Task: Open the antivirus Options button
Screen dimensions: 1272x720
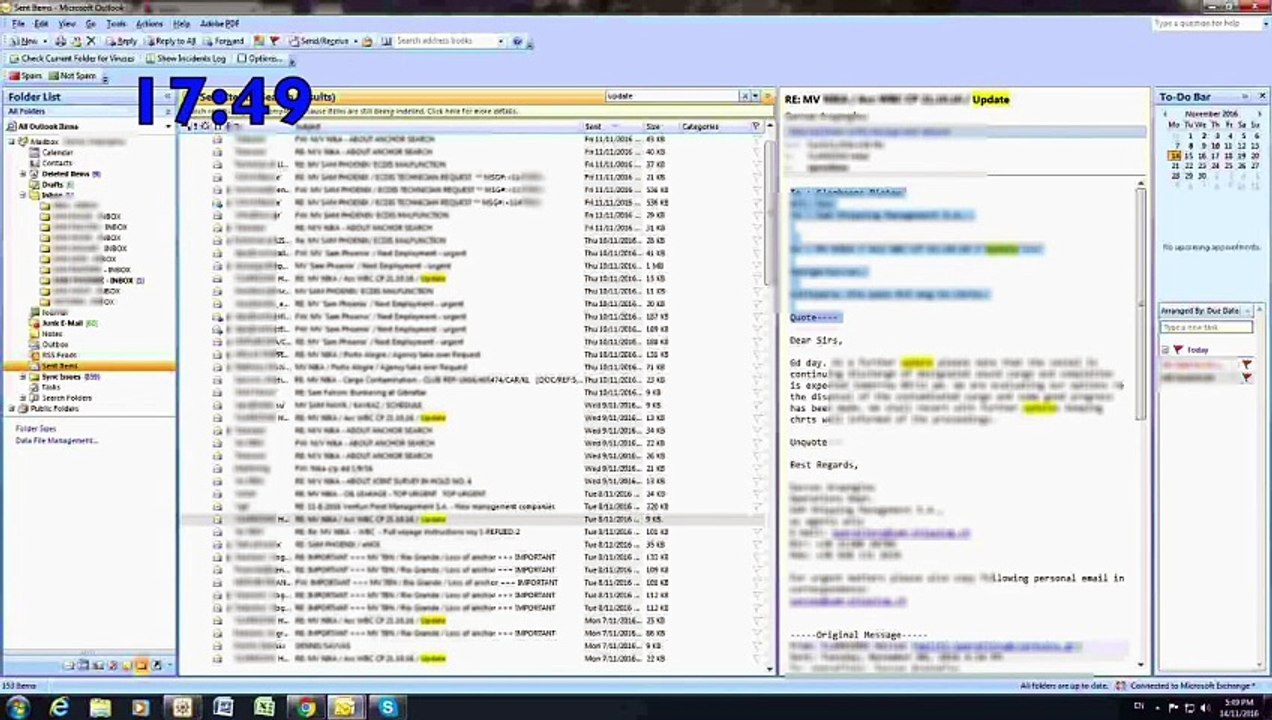Action: [x=260, y=58]
